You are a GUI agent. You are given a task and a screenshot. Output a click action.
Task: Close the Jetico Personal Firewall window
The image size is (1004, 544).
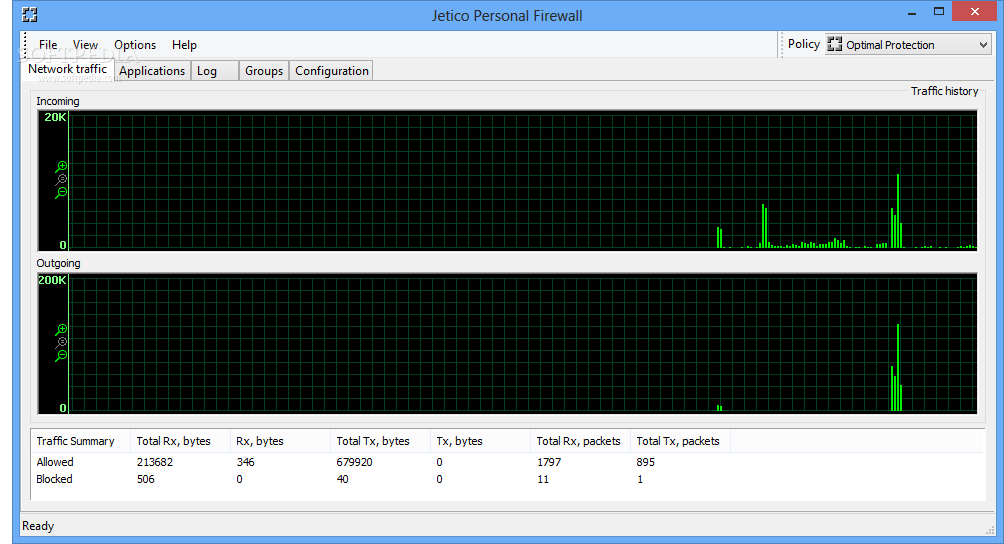[x=975, y=12]
